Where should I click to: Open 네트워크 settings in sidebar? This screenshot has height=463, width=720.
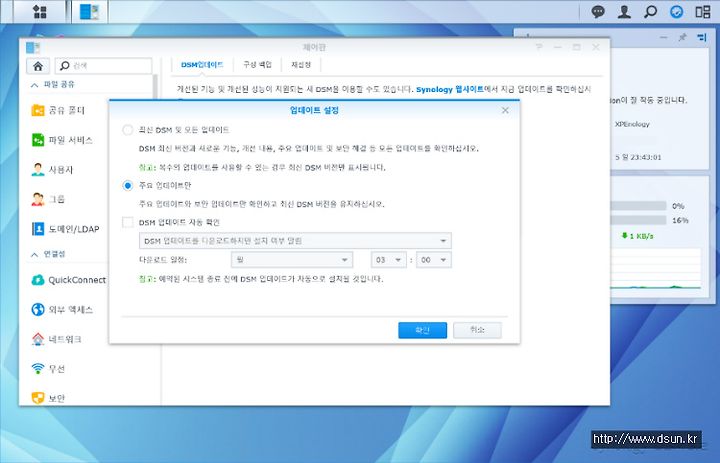click(x=56, y=339)
